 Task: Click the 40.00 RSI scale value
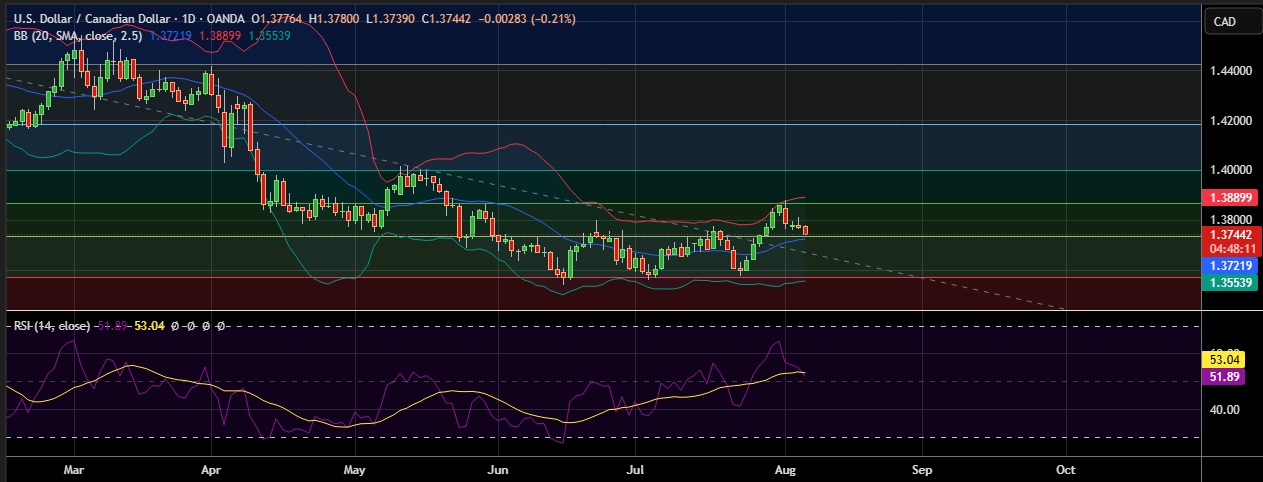click(x=1224, y=409)
